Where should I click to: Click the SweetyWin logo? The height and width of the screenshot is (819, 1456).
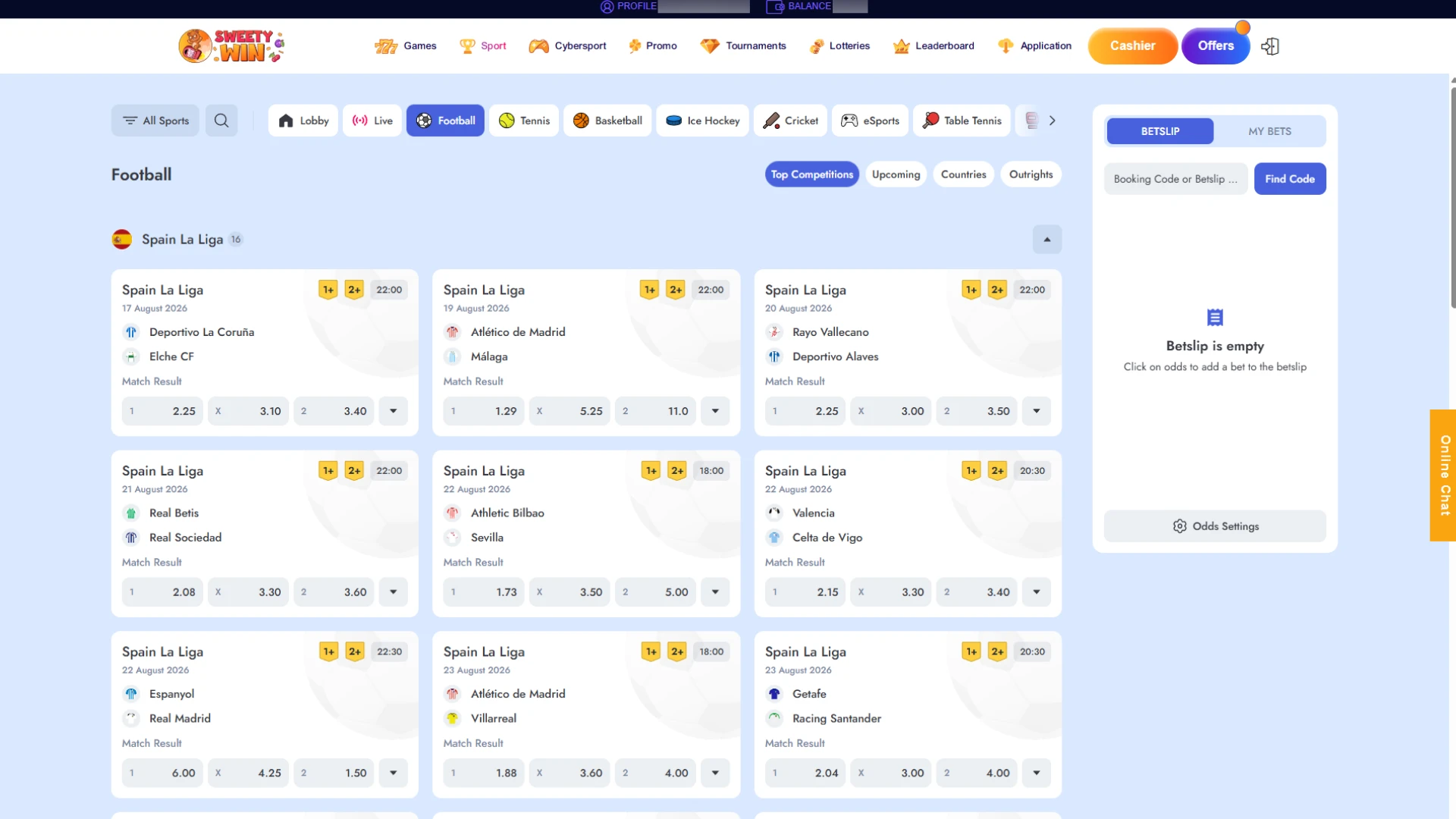click(x=231, y=45)
